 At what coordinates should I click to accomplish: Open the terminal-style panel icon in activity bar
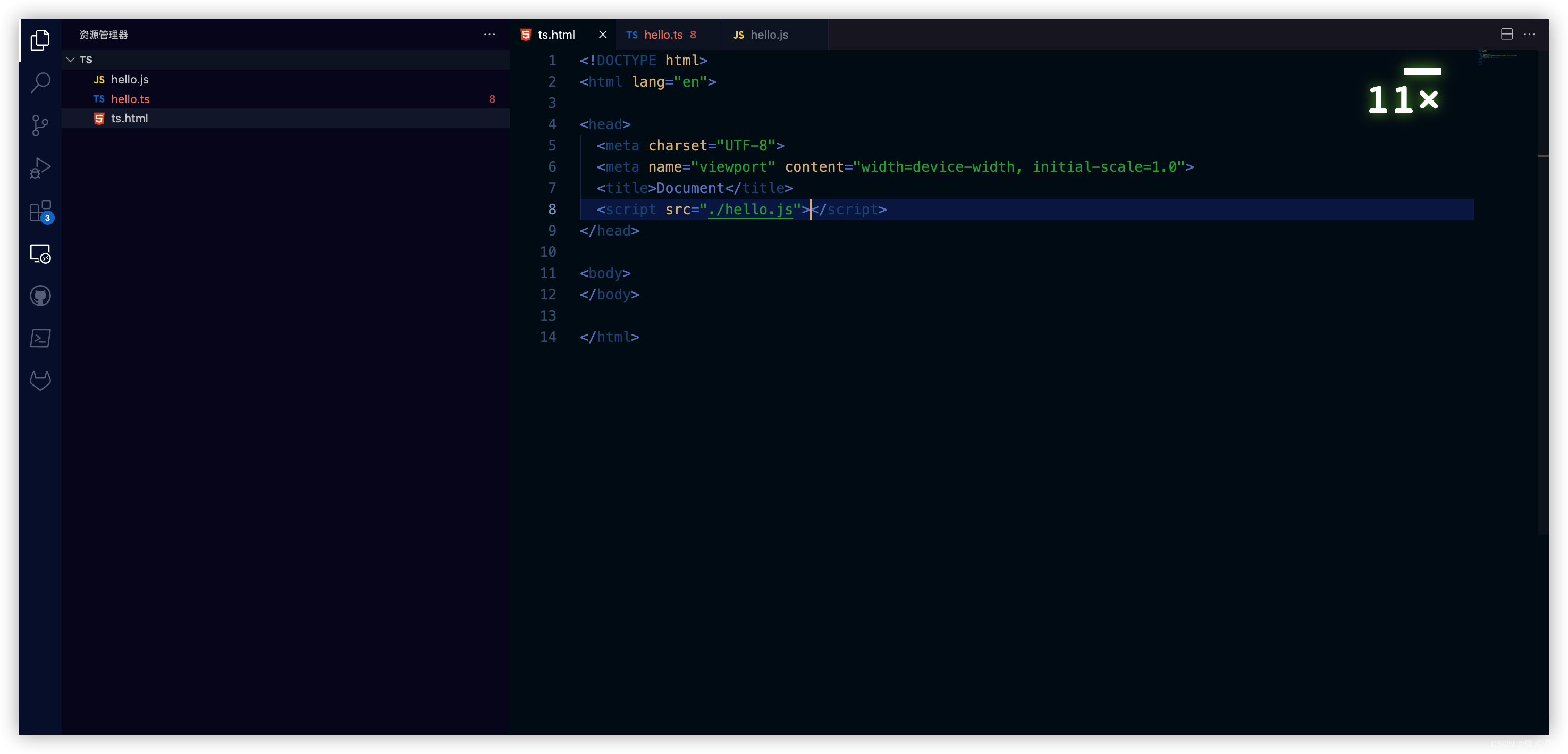(x=40, y=338)
